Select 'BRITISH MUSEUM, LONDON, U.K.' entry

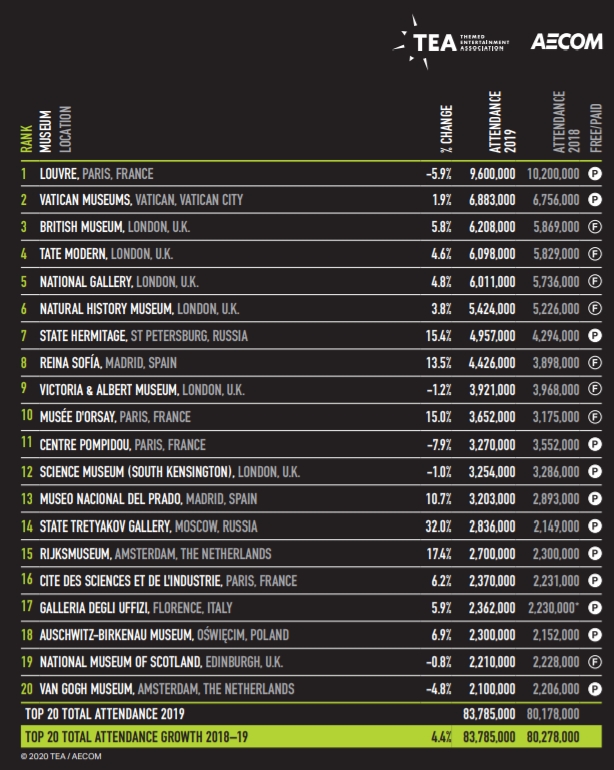point(114,227)
